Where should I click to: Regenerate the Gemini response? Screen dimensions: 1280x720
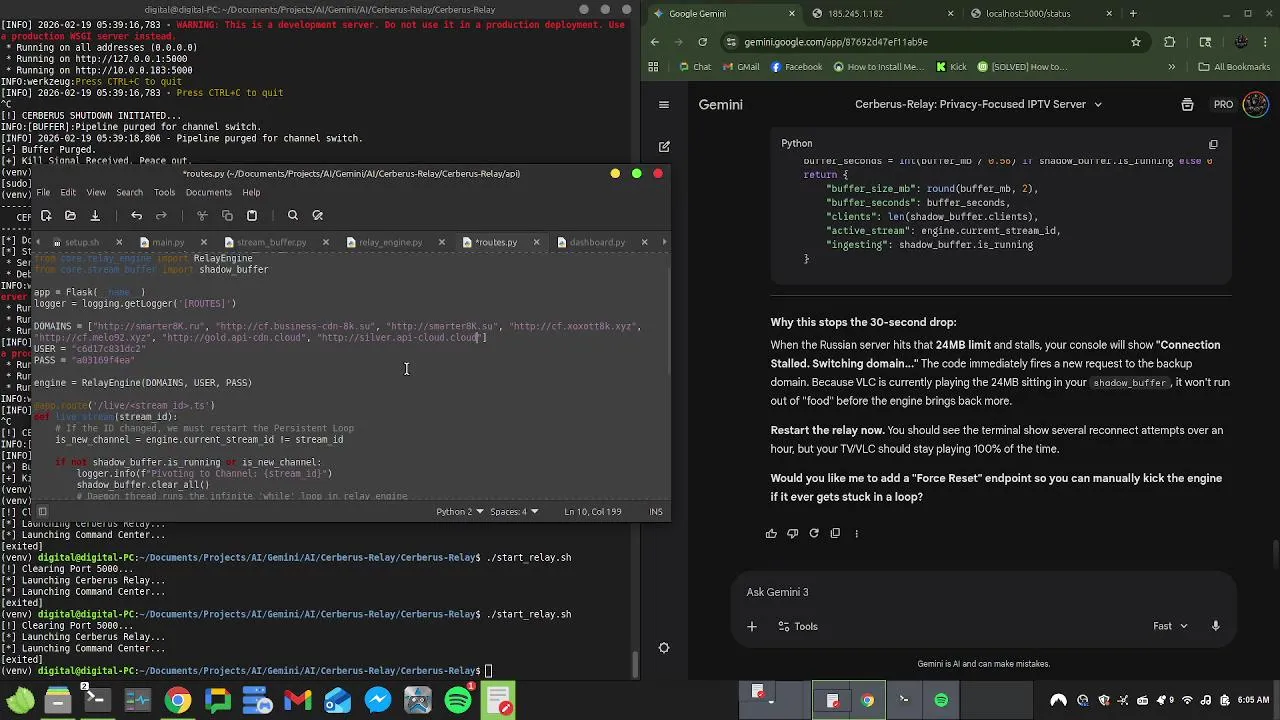(x=814, y=533)
